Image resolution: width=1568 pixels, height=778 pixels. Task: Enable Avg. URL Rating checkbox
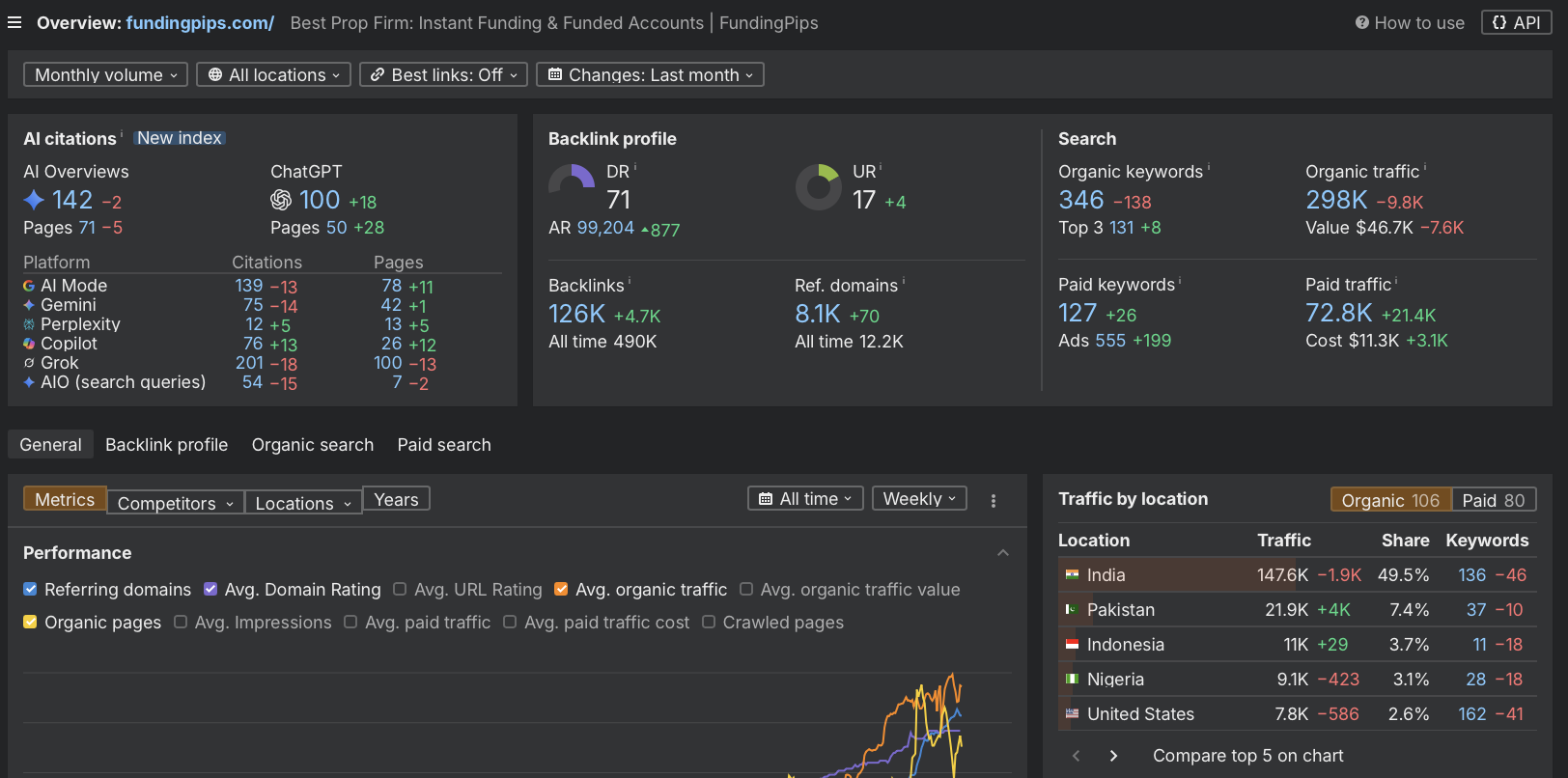pos(400,589)
